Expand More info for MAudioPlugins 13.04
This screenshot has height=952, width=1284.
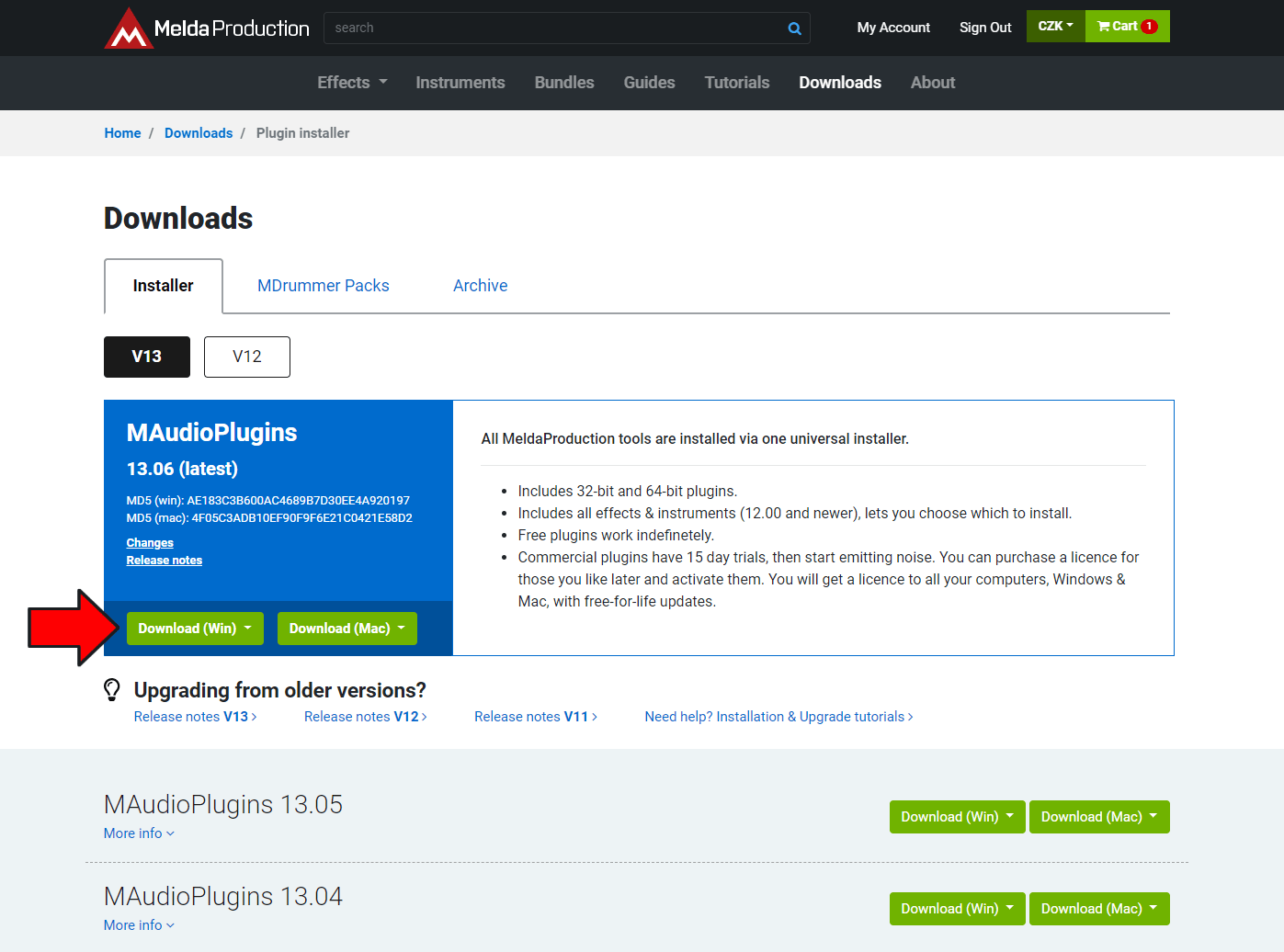pos(139,925)
